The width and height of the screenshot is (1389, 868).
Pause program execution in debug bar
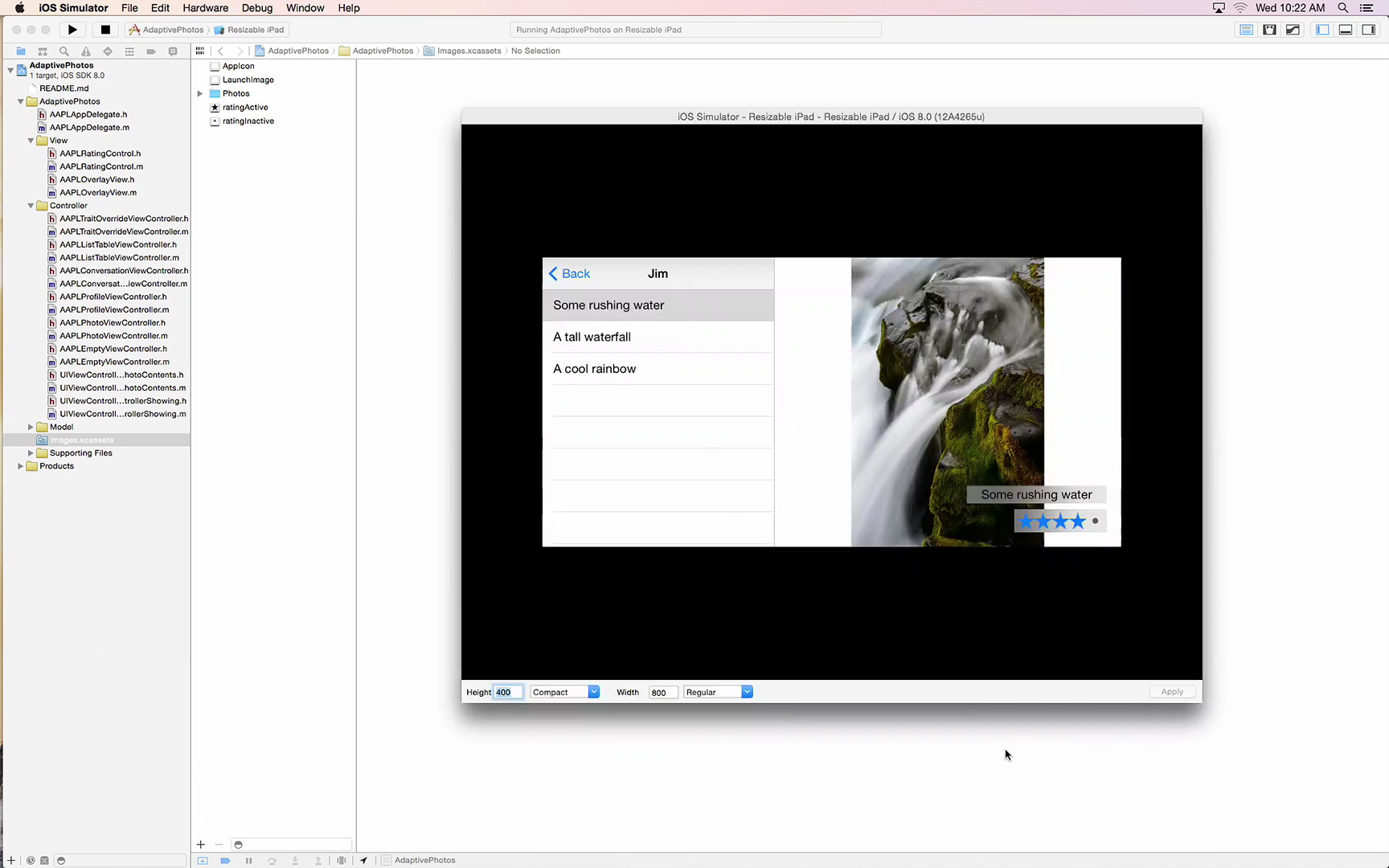(249, 861)
